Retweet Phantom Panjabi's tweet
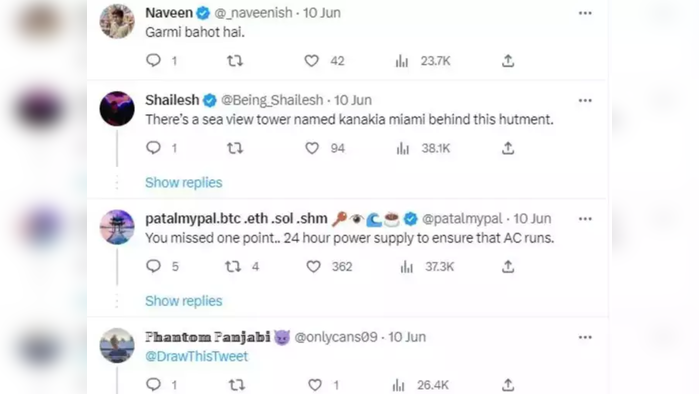 (x=236, y=385)
